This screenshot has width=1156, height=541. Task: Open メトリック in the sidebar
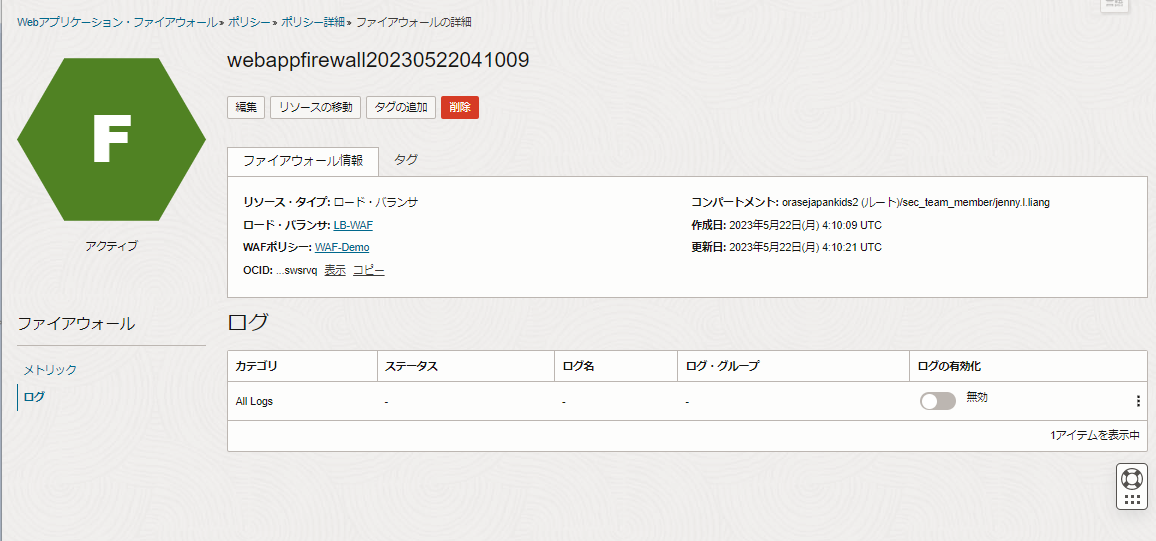[50, 370]
